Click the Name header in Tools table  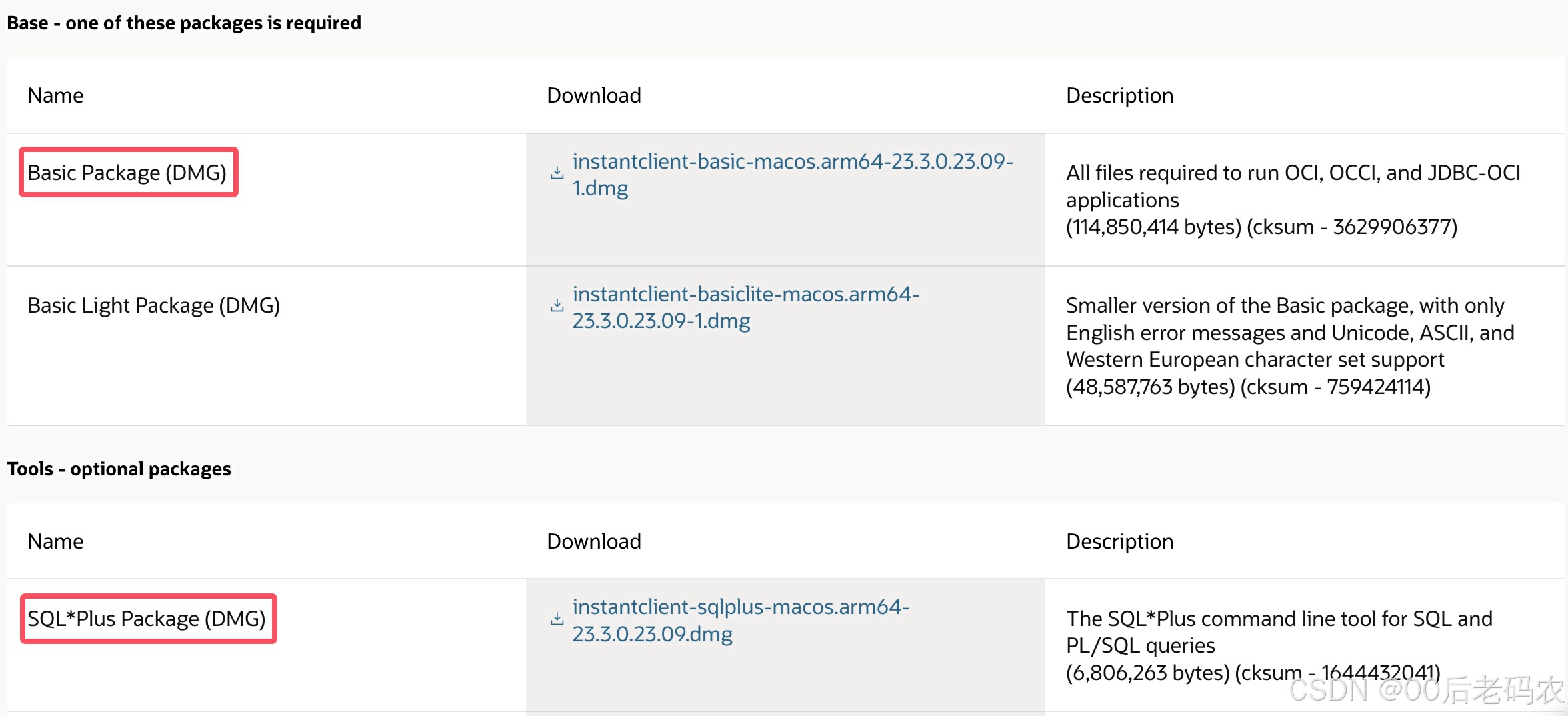(55, 541)
